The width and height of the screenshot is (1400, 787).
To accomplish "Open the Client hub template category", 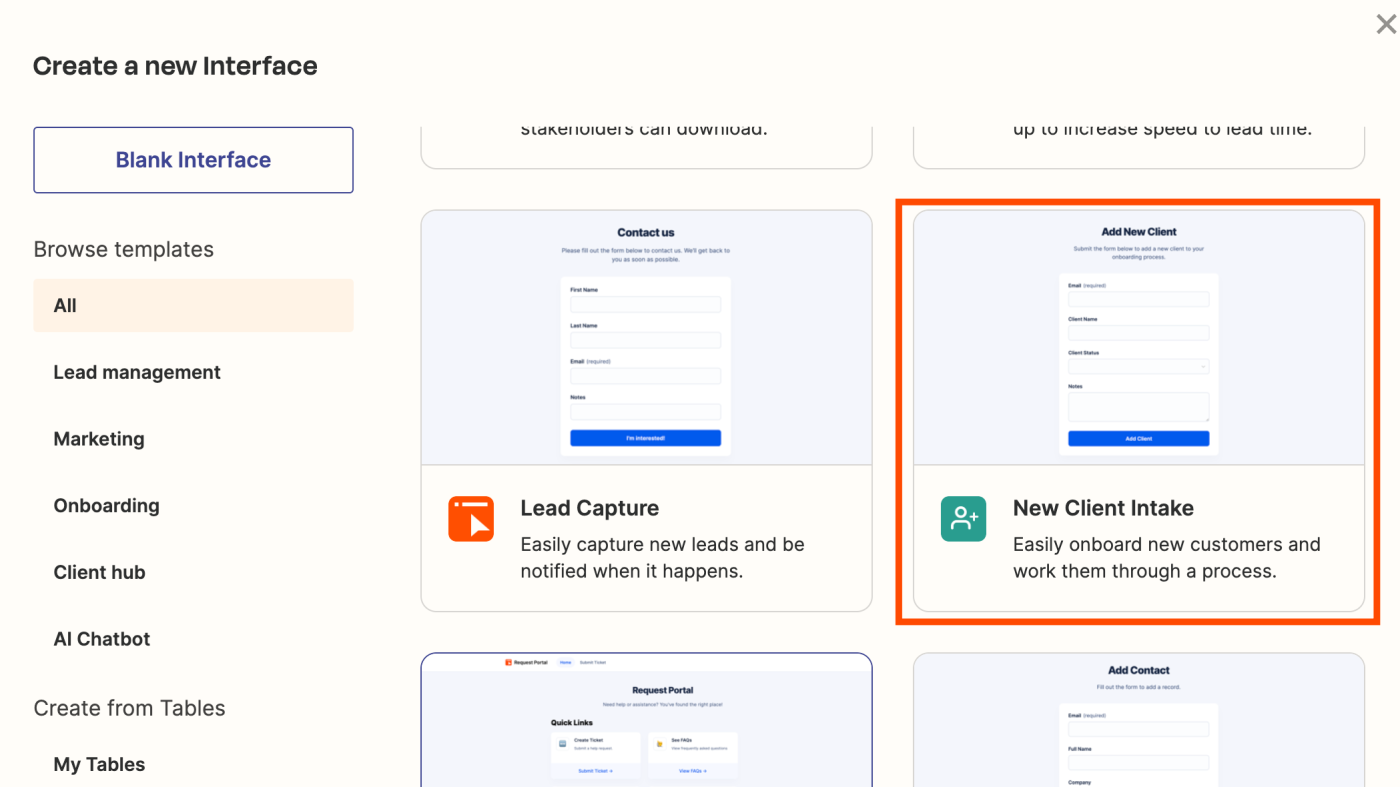I will pyautogui.click(x=99, y=572).
